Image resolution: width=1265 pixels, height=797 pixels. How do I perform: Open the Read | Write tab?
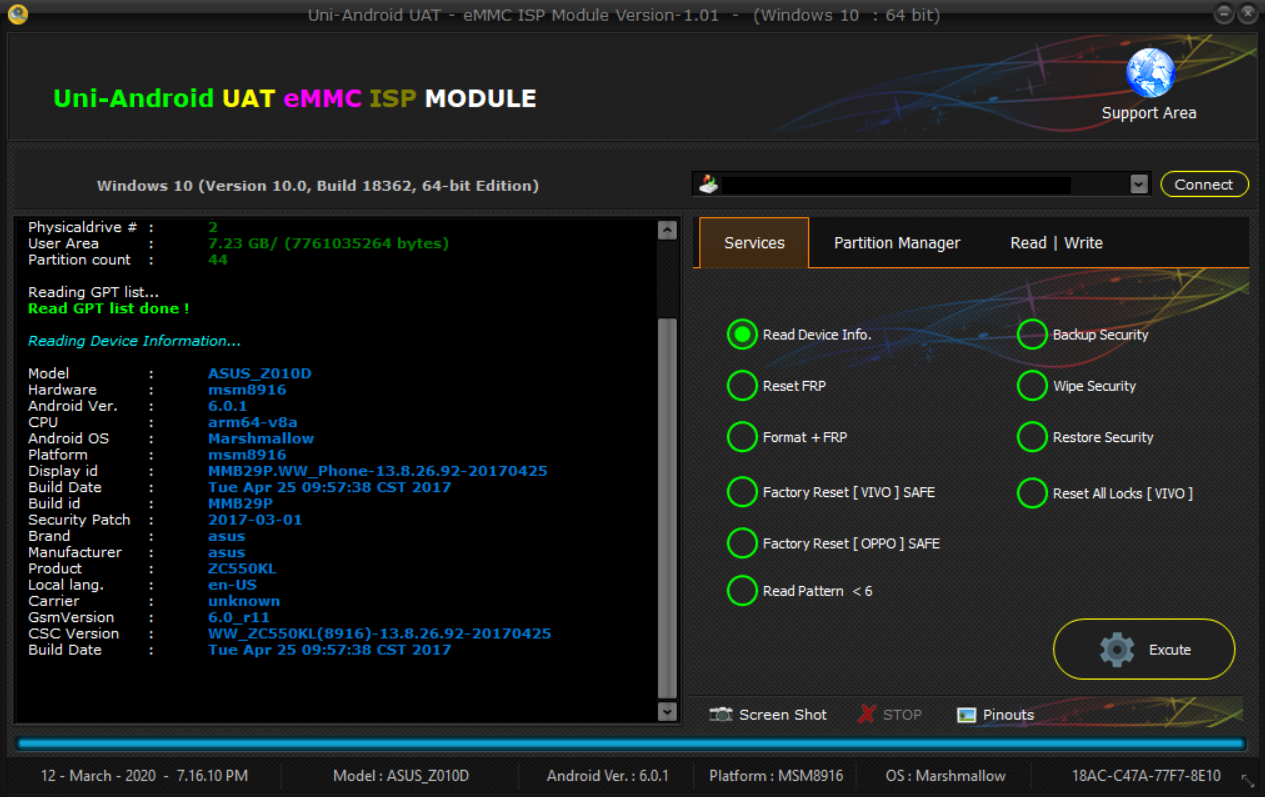pos(1056,243)
